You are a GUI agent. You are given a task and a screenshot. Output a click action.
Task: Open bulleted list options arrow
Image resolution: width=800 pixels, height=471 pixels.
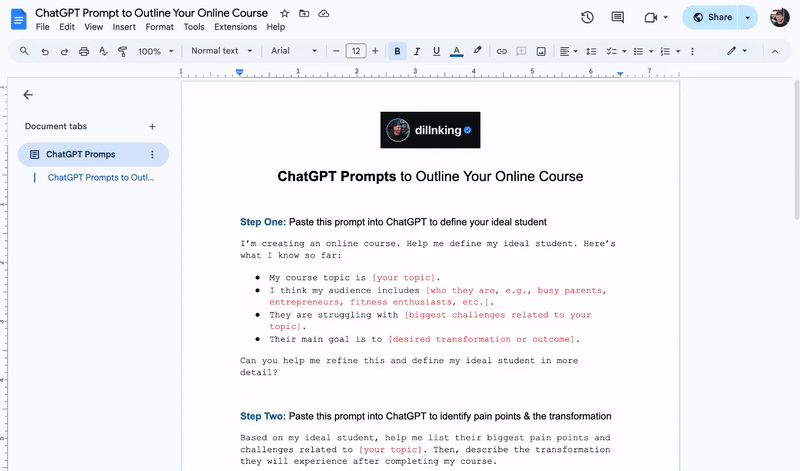[x=651, y=51]
